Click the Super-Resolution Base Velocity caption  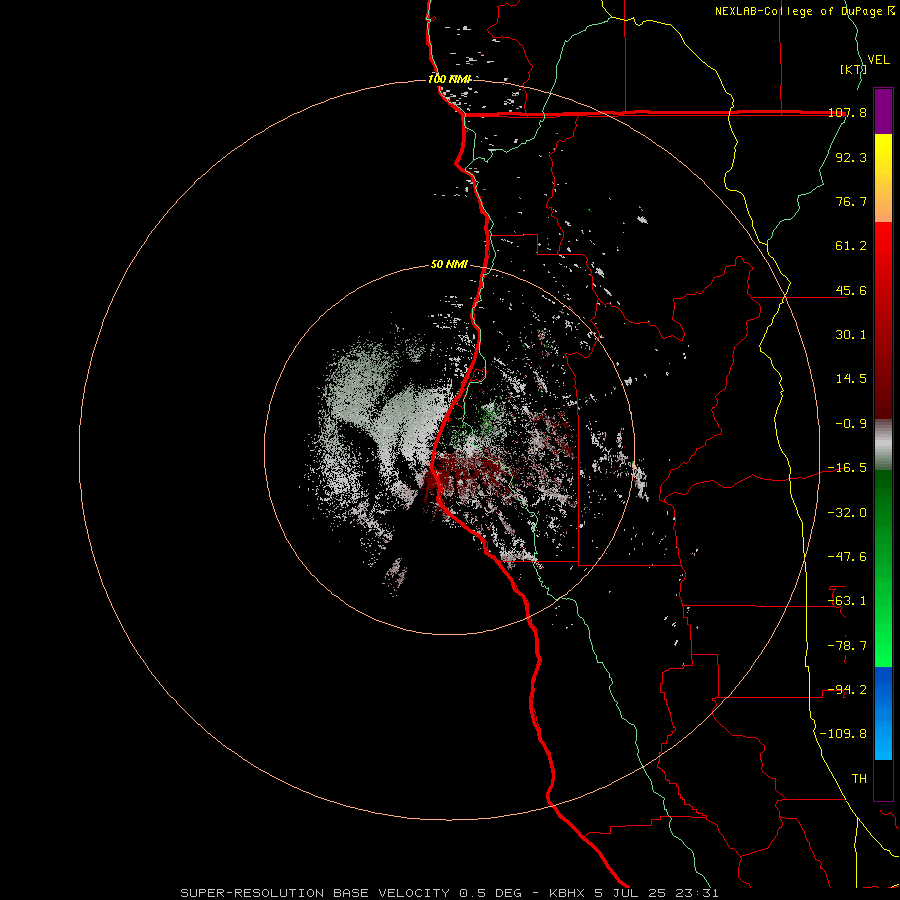pyautogui.click(x=449, y=893)
